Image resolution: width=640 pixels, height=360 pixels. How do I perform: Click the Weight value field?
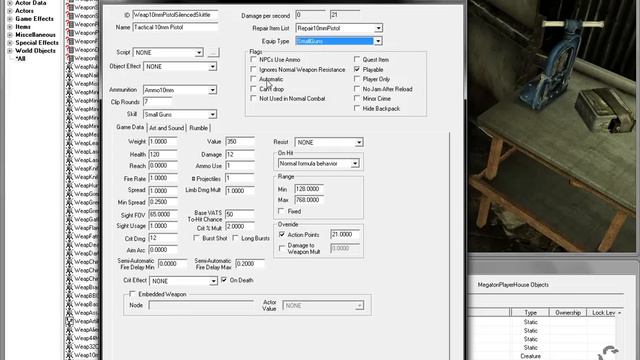(x=163, y=142)
